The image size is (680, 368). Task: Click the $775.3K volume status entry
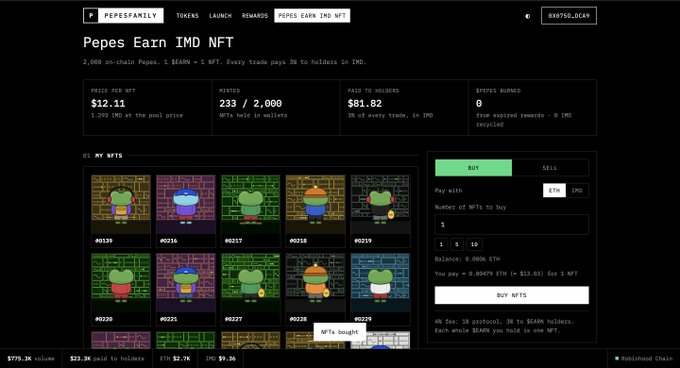click(31, 359)
